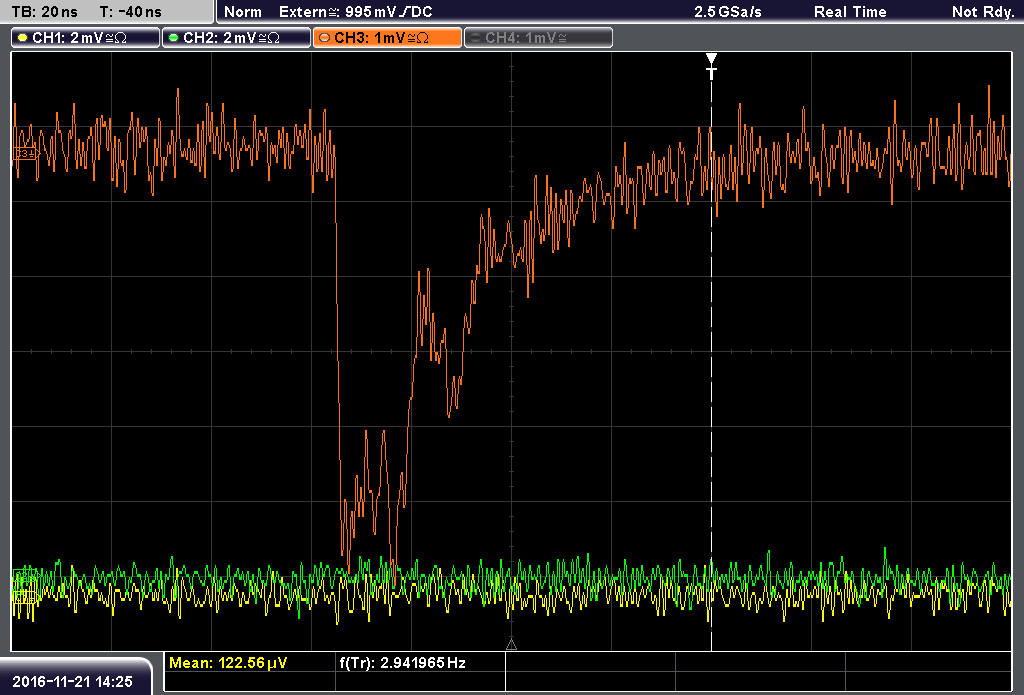Click the Extern 995 mV trigger source
This screenshot has height=695, width=1024.
pyautogui.click(x=355, y=12)
